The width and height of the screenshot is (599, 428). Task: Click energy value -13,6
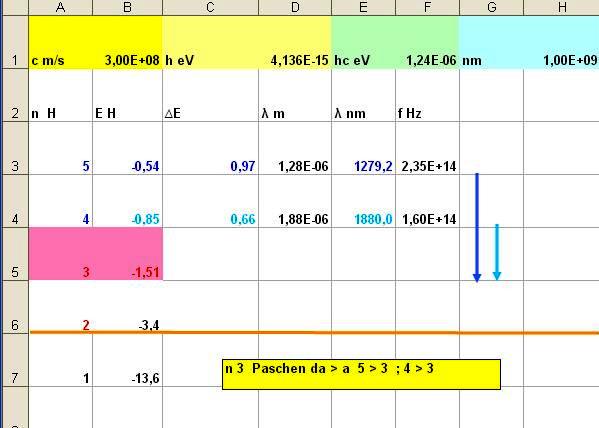pyautogui.click(x=128, y=360)
